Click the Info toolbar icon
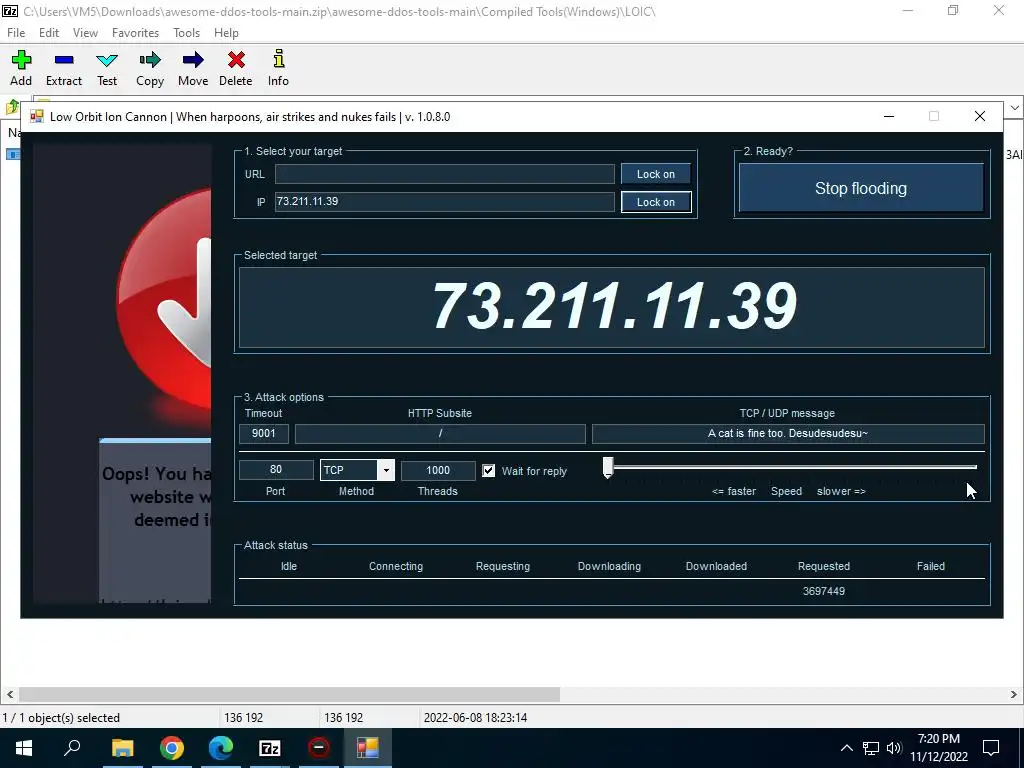This screenshot has width=1024, height=768. click(279, 59)
